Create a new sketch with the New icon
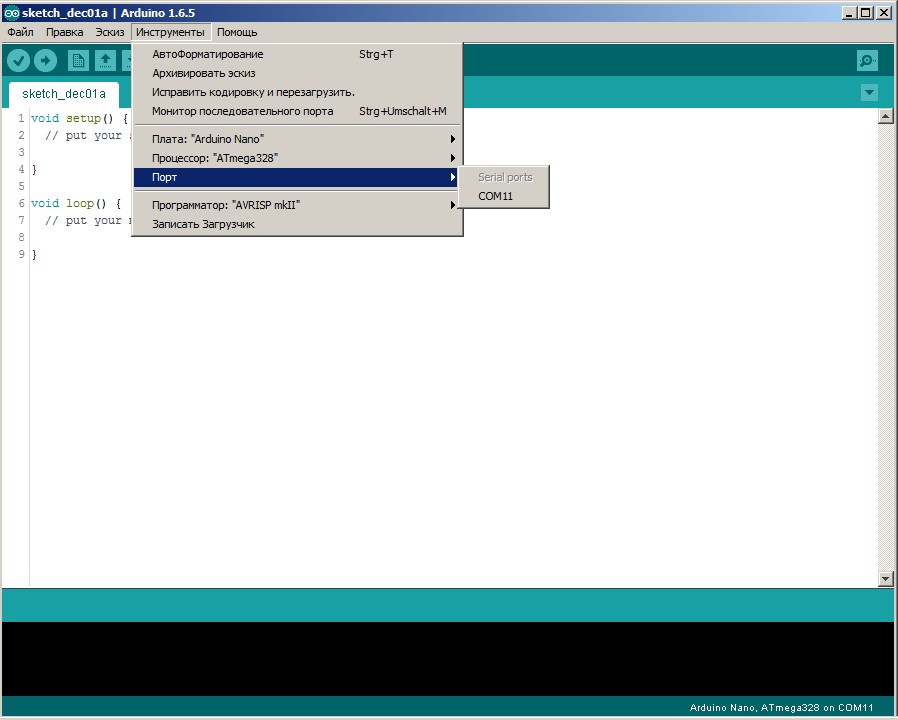Image resolution: width=898 pixels, height=720 pixels. (x=78, y=60)
